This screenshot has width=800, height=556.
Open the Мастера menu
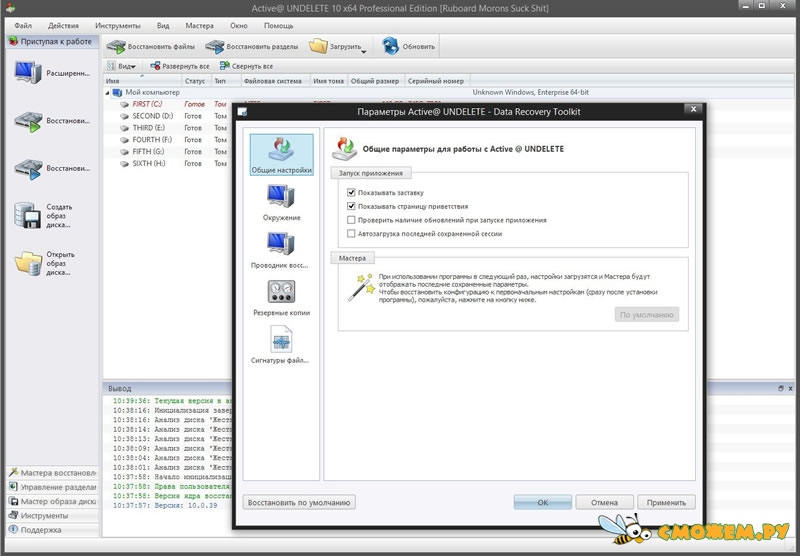pyautogui.click(x=199, y=25)
